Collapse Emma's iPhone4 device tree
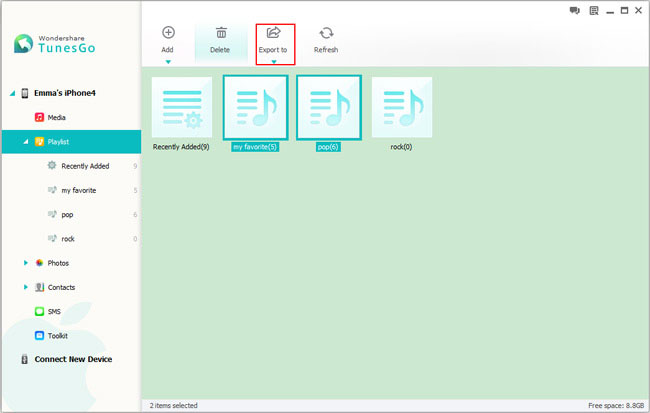Screen dimensions: 650x413 tap(12, 93)
